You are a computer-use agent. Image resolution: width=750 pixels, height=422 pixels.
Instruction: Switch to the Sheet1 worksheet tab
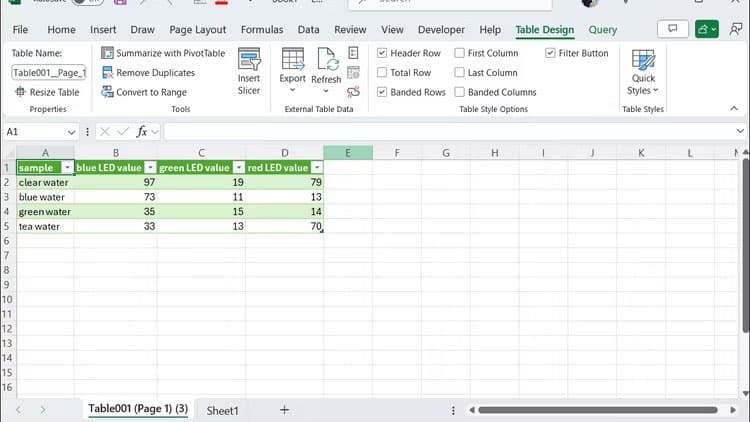[222, 410]
